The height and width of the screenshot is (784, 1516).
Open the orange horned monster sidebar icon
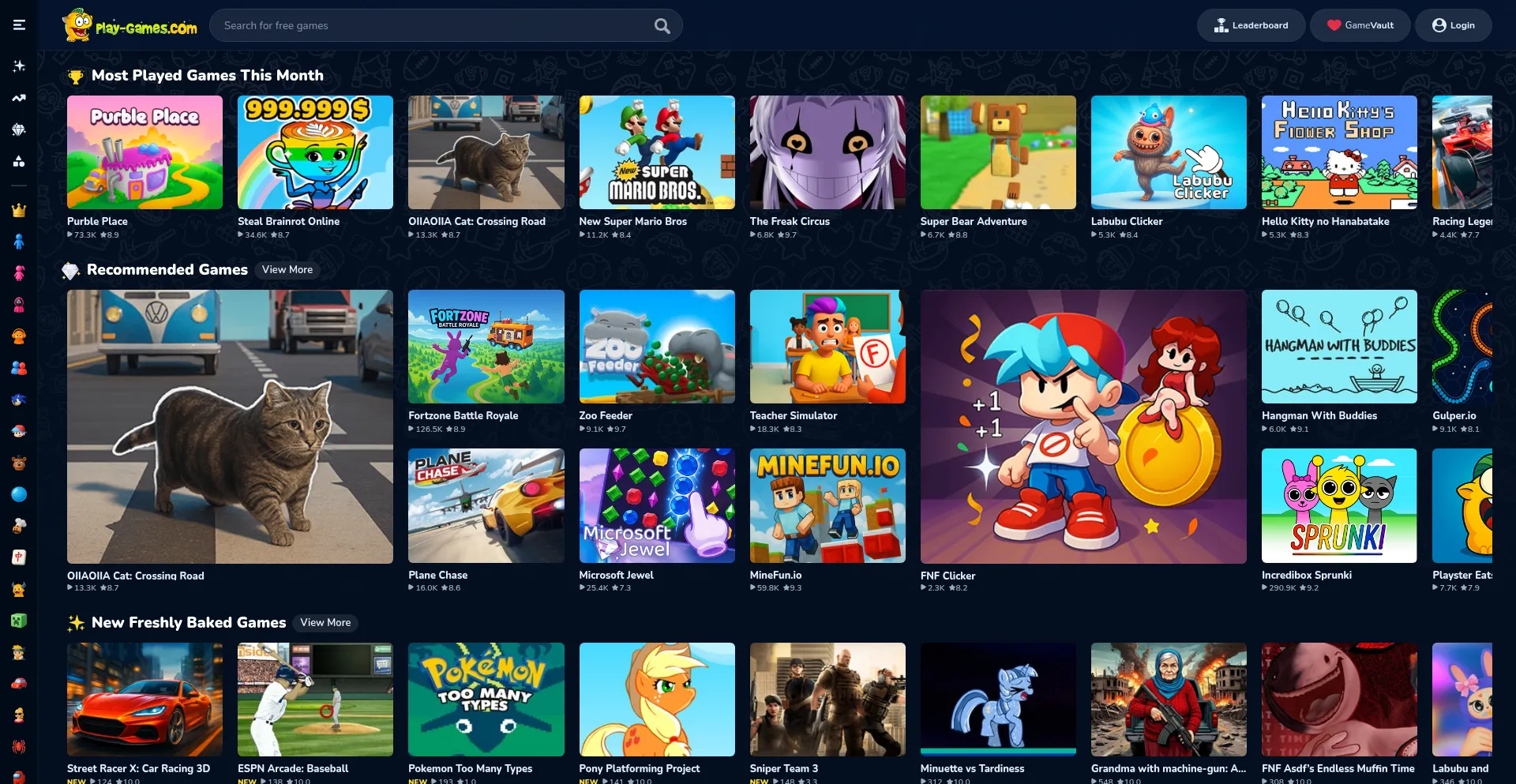coord(19,589)
